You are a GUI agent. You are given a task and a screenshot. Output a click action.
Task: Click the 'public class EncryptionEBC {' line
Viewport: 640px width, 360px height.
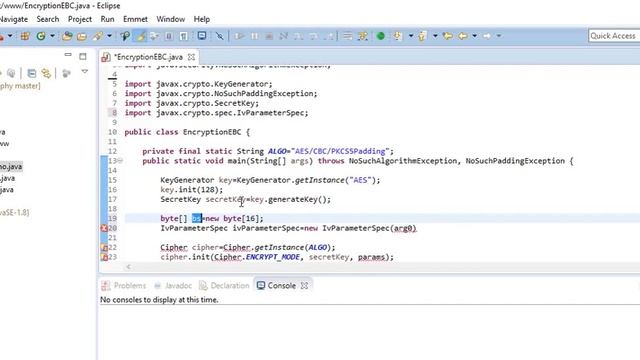pyautogui.click(x=187, y=132)
